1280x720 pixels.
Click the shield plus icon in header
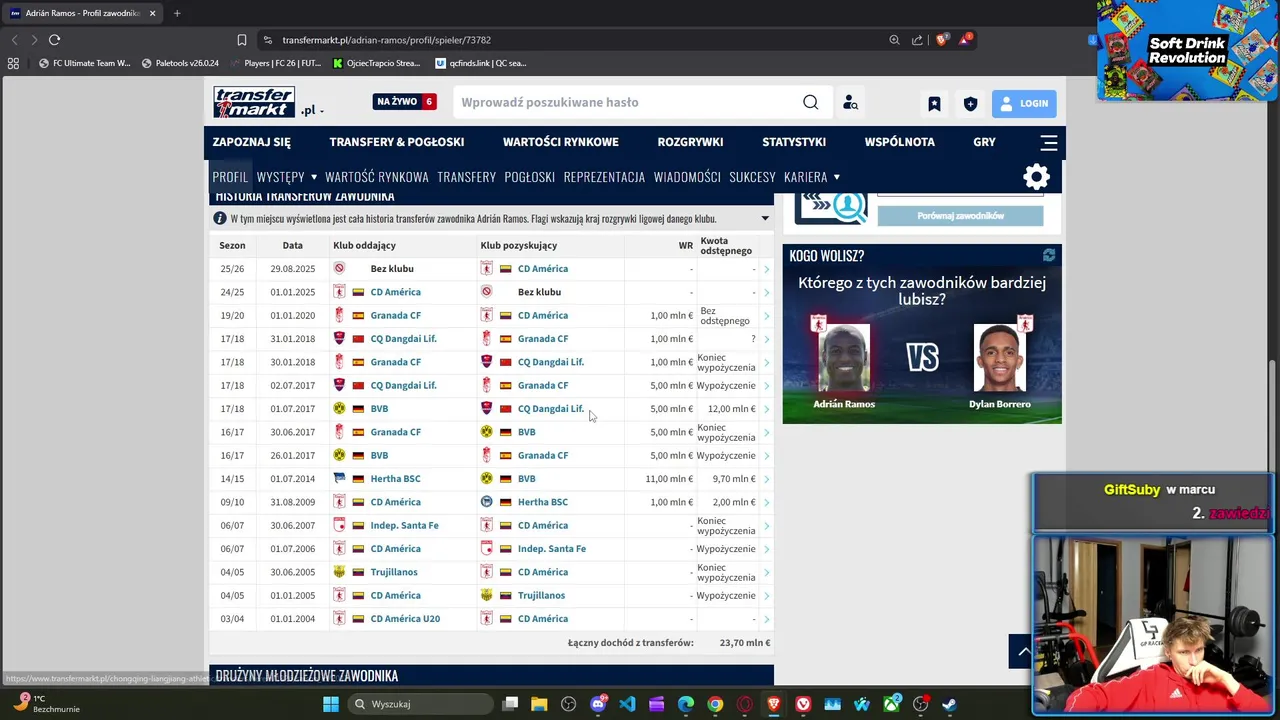(x=970, y=103)
